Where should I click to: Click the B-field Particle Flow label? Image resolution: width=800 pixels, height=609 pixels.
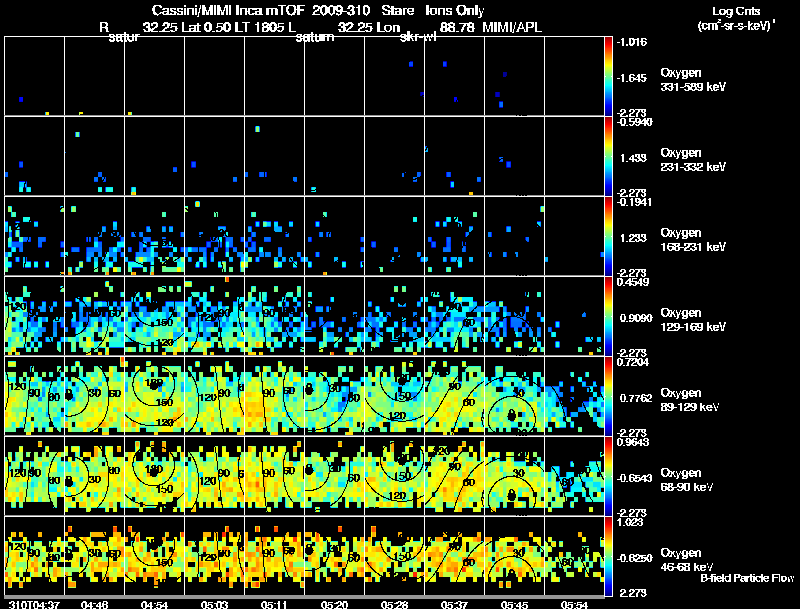(747, 578)
